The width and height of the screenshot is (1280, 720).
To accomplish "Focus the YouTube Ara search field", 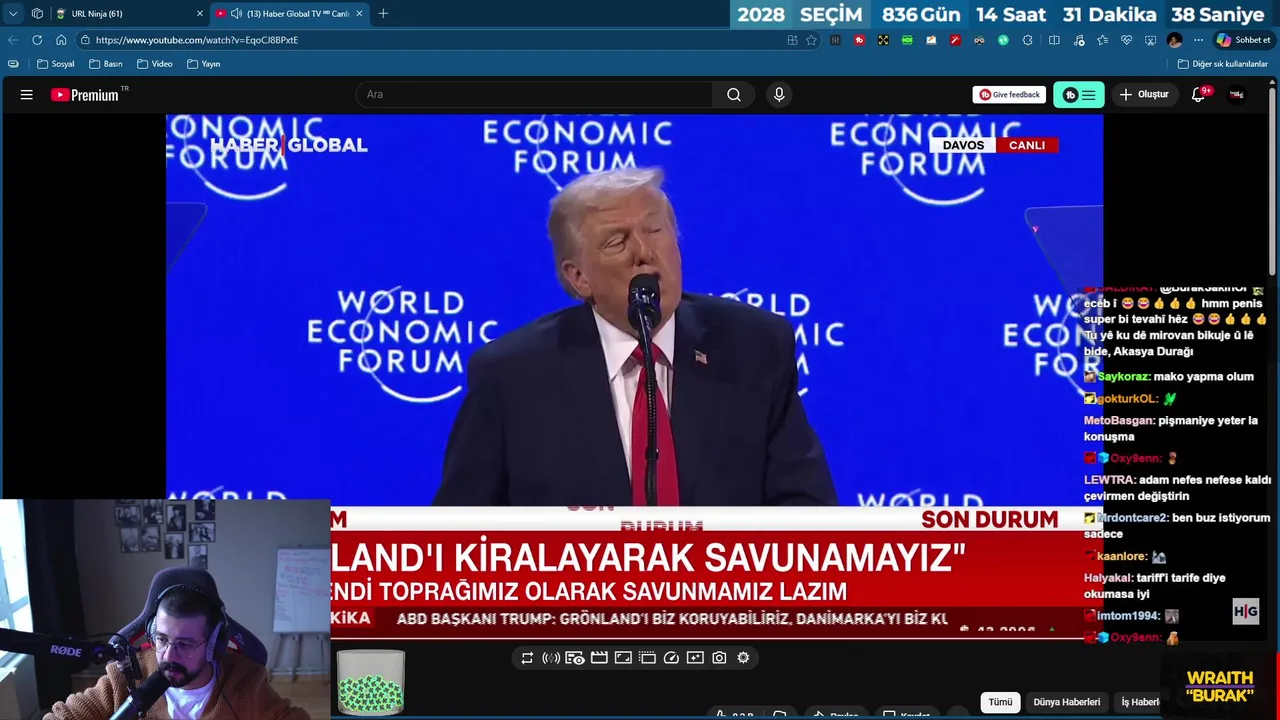I will point(535,95).
